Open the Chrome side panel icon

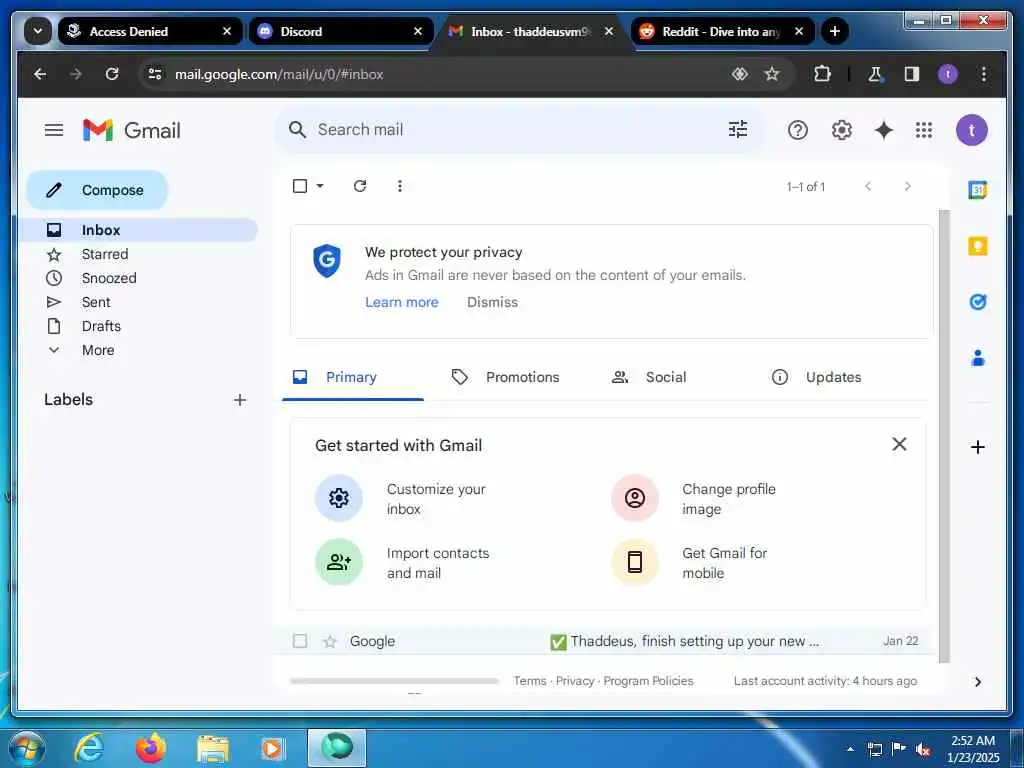[x=911, y=74]
